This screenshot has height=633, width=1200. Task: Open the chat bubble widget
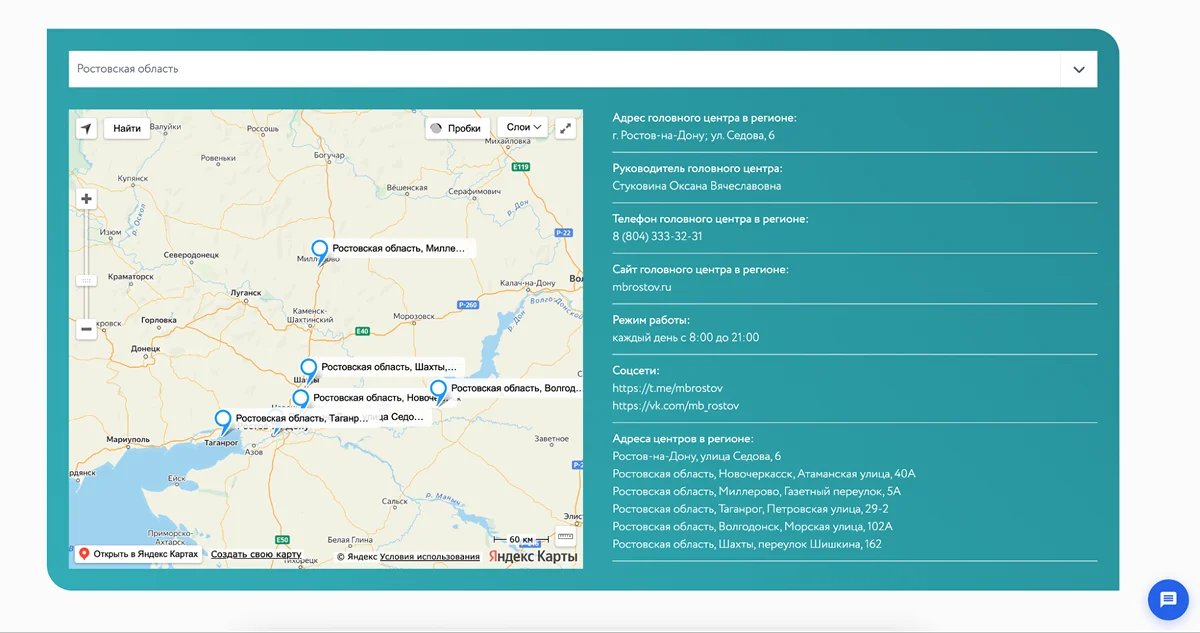click(x=1168, y=600)
